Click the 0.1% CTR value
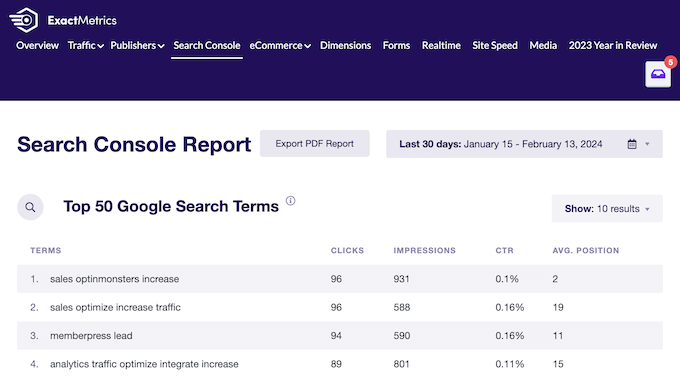The width and height of the screenshot is (680, 376). (507, 279)
